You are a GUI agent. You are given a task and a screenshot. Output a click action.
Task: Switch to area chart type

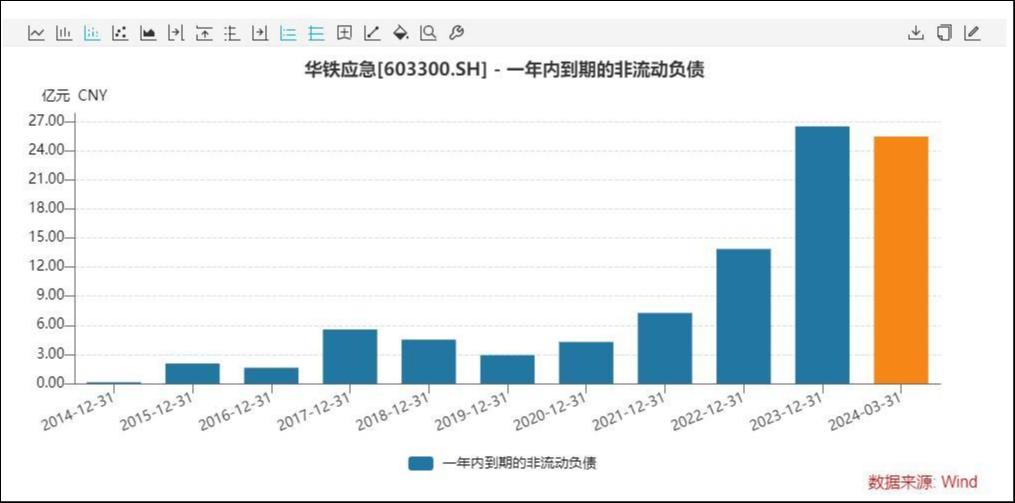click(148, 33)
